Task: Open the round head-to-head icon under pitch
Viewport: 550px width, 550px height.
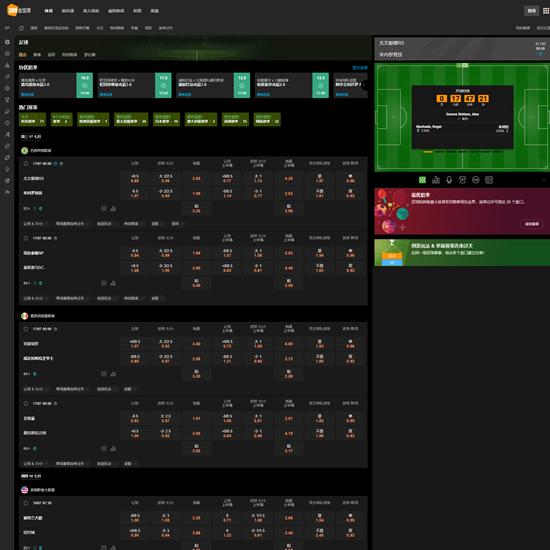Action: pos(476,180)
